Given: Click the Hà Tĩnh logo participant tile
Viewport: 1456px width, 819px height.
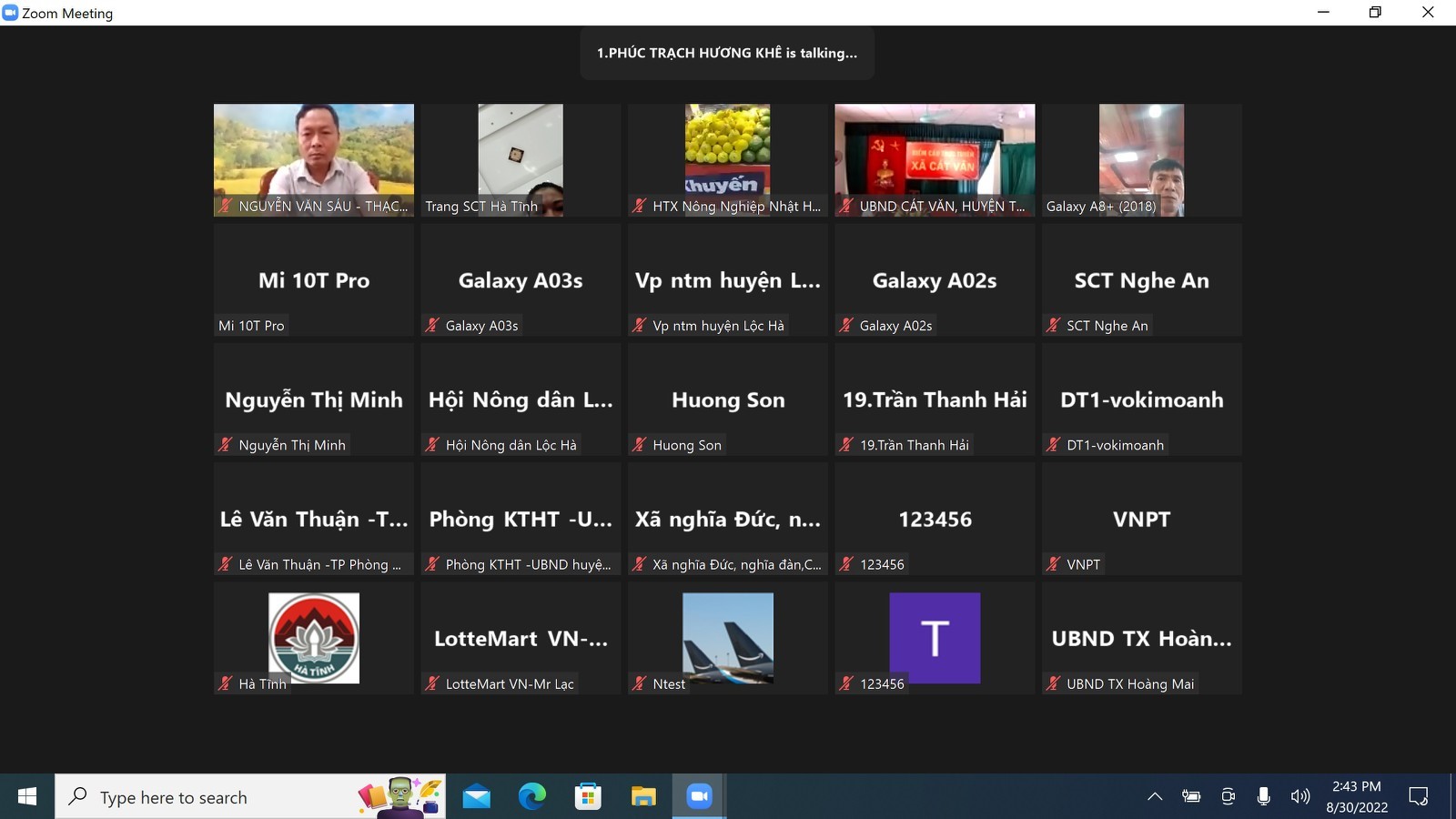Looking at the screenshot, I should [x=314, y=637].
